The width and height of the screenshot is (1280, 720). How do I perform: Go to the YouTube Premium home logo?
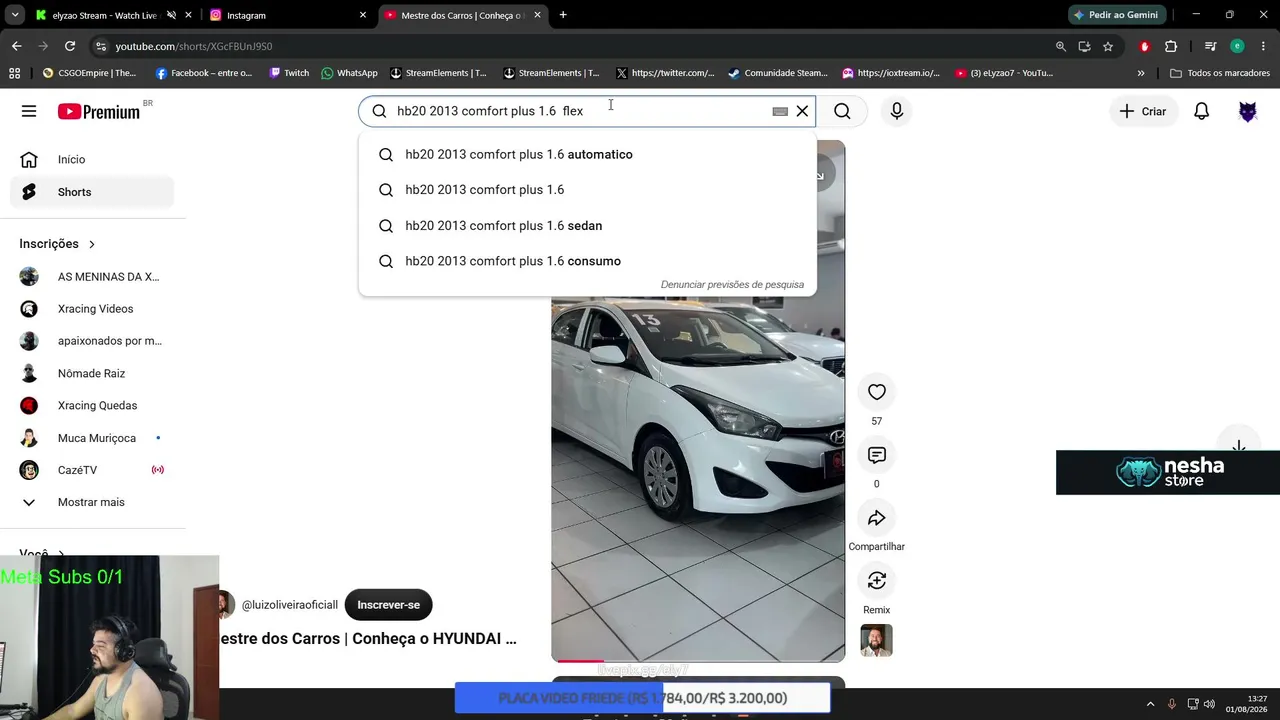pos(99,111)
